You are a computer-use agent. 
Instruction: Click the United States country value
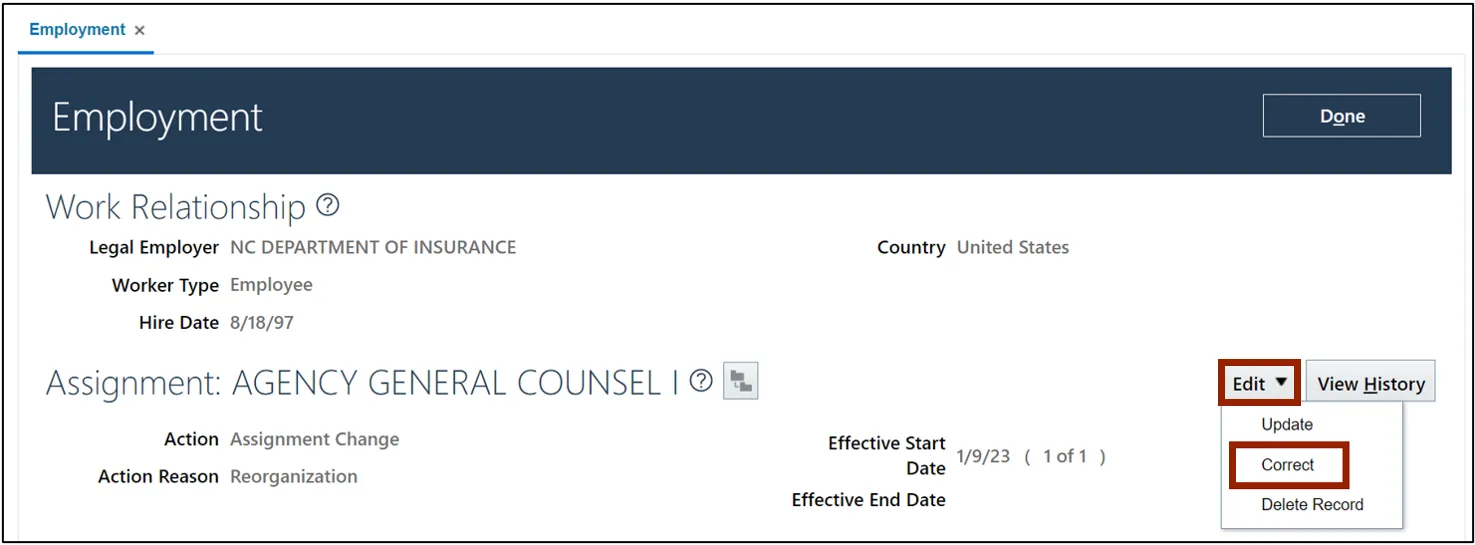point(1012,247)
